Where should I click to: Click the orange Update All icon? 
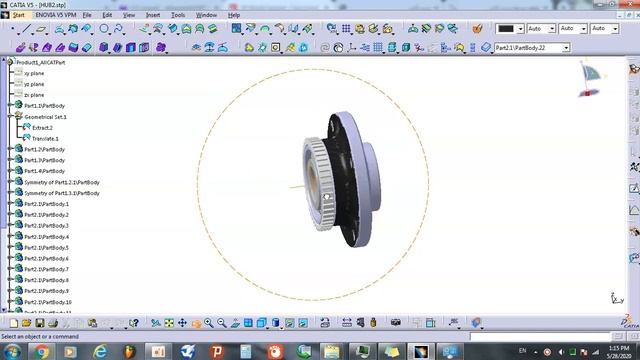(x=477, y=29)
